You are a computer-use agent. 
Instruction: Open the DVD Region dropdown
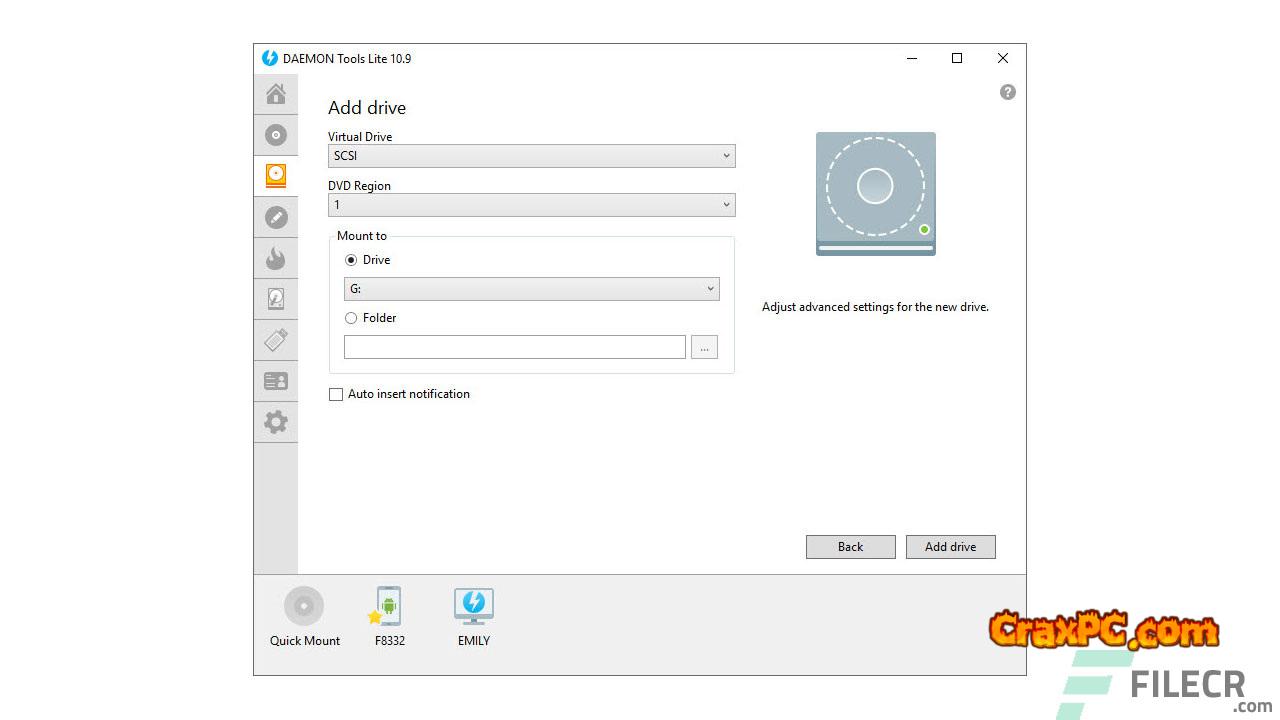click(x=531, y=205)
